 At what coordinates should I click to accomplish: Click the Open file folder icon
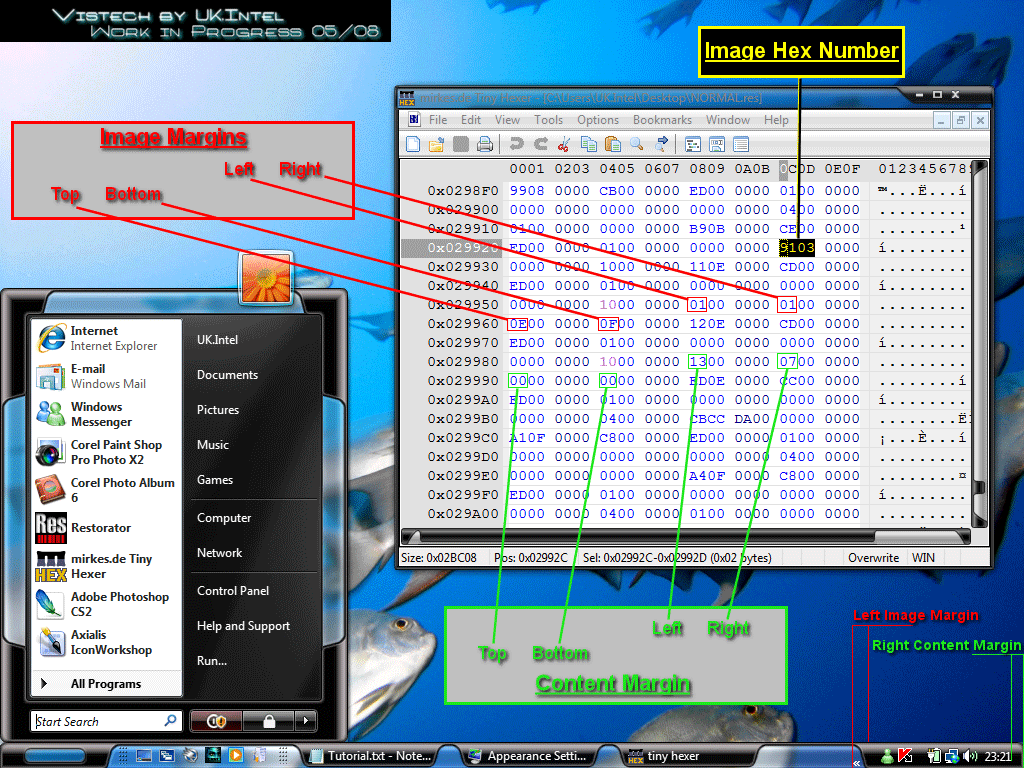pos(436,144)
